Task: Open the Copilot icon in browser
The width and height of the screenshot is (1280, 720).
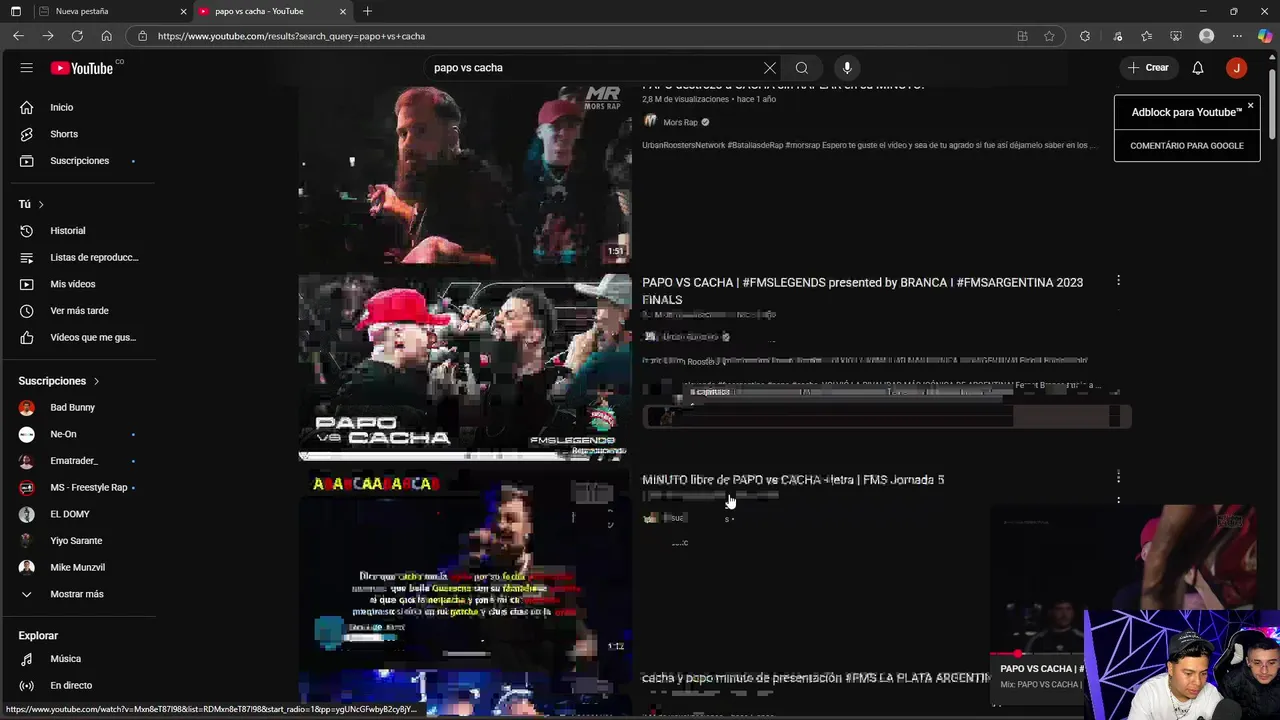Action: (x=1265, y=36)
